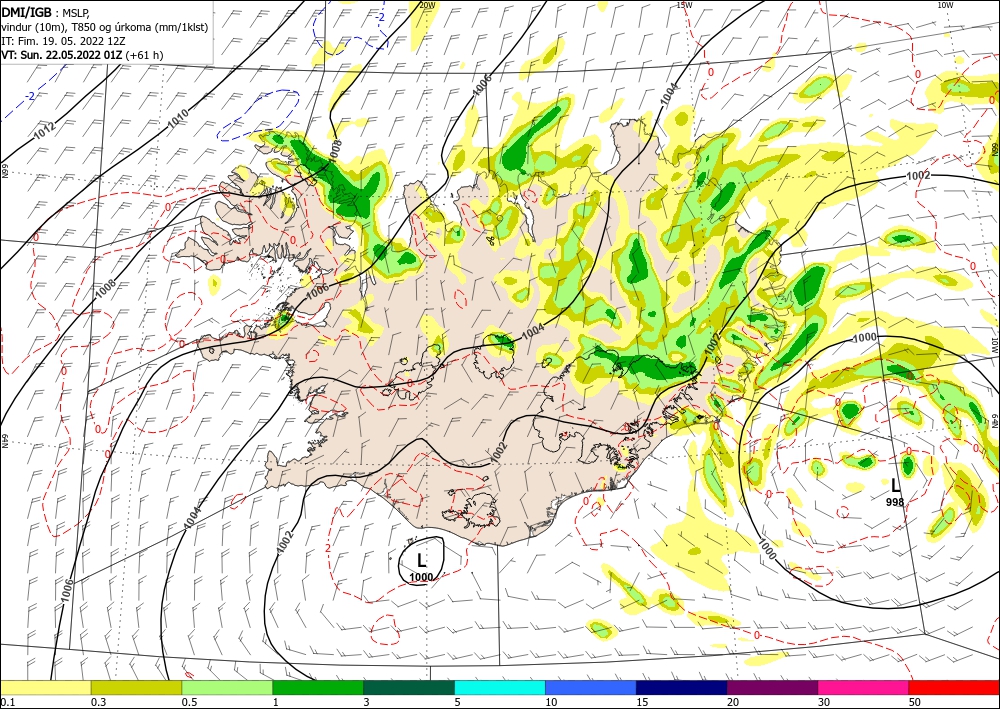Image resolution: width=1000 pixels, height=709 pixels.
Task: Click the L 1000 low-pressure marker
Action: click(421, 567)
